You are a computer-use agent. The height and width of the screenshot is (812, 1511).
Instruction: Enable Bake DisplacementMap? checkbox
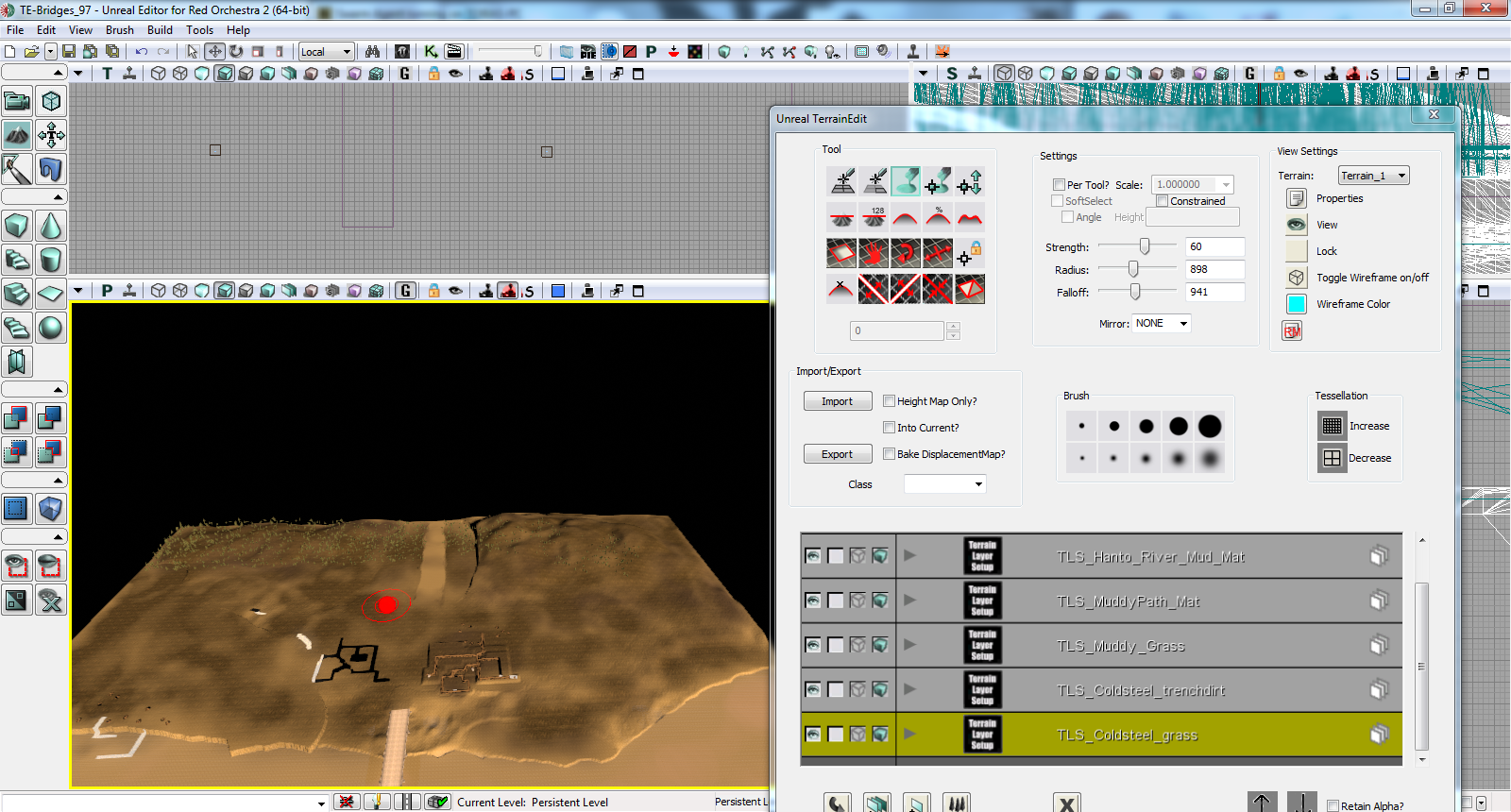pos(889,454)
